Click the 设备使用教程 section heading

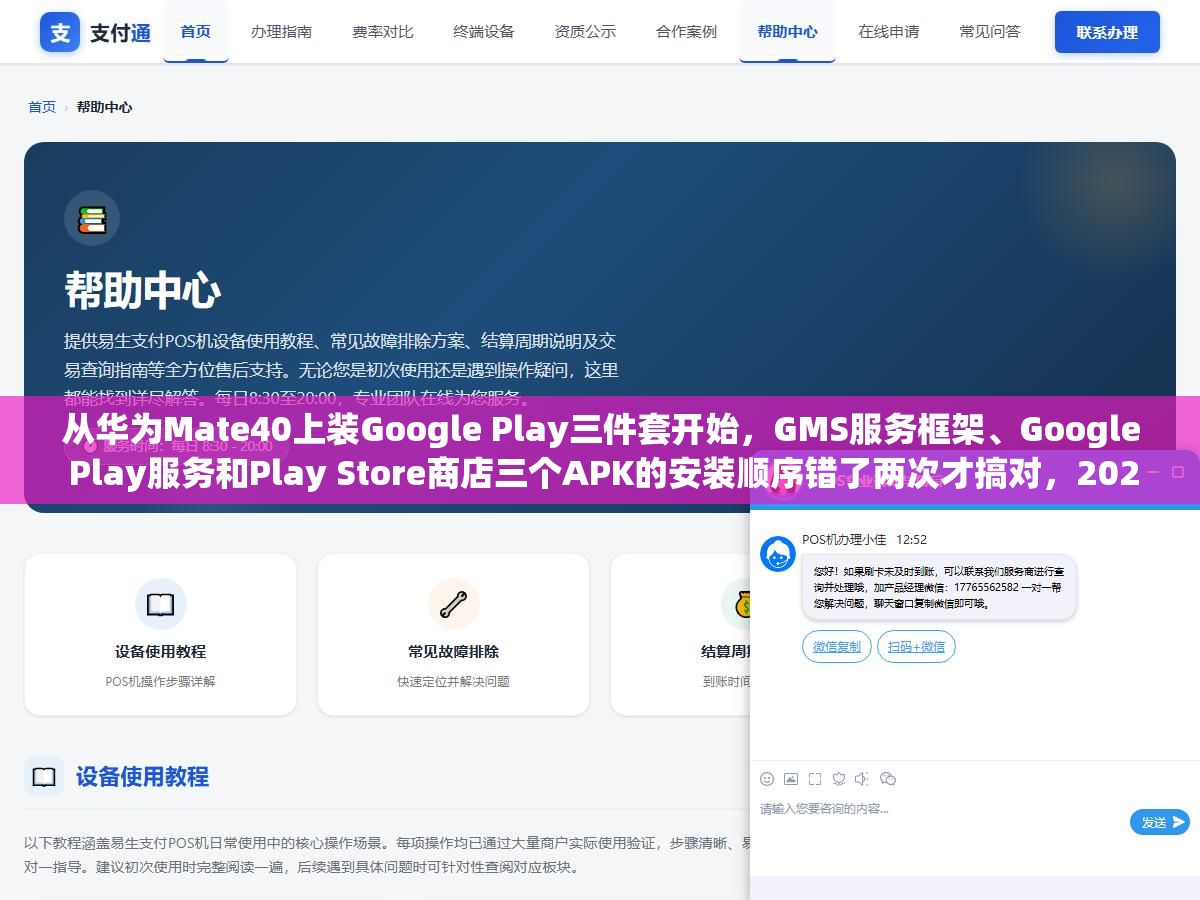143,776
